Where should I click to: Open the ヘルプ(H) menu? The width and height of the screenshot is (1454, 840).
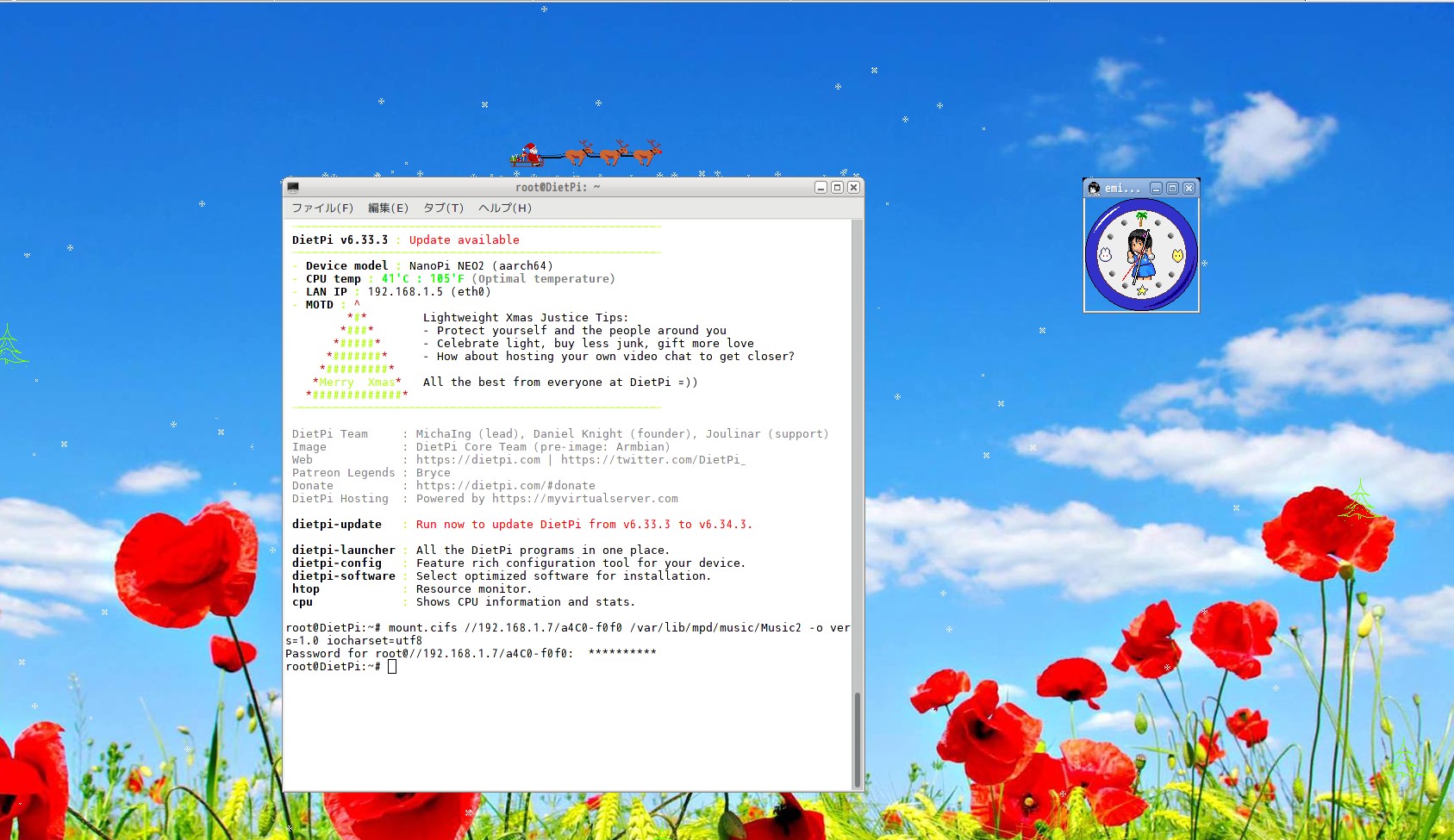[x=505, y=208]
